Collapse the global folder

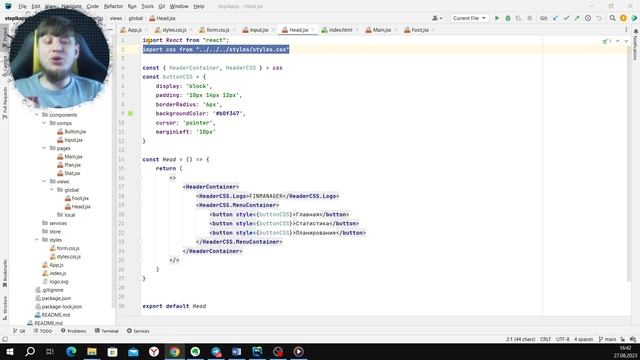tap(52, 190)
